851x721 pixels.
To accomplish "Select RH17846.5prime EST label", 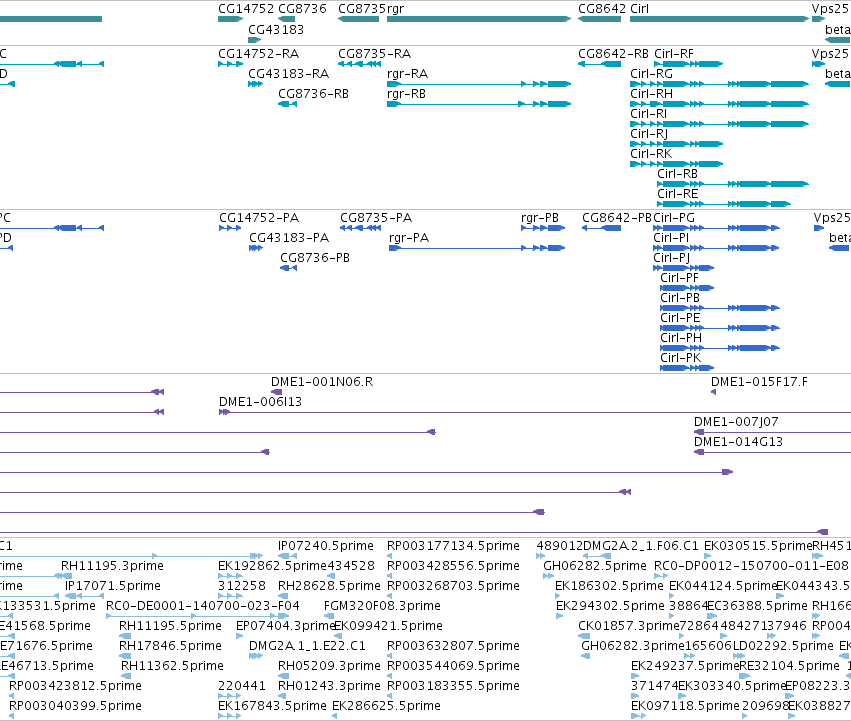I will (x=170, y=647).
